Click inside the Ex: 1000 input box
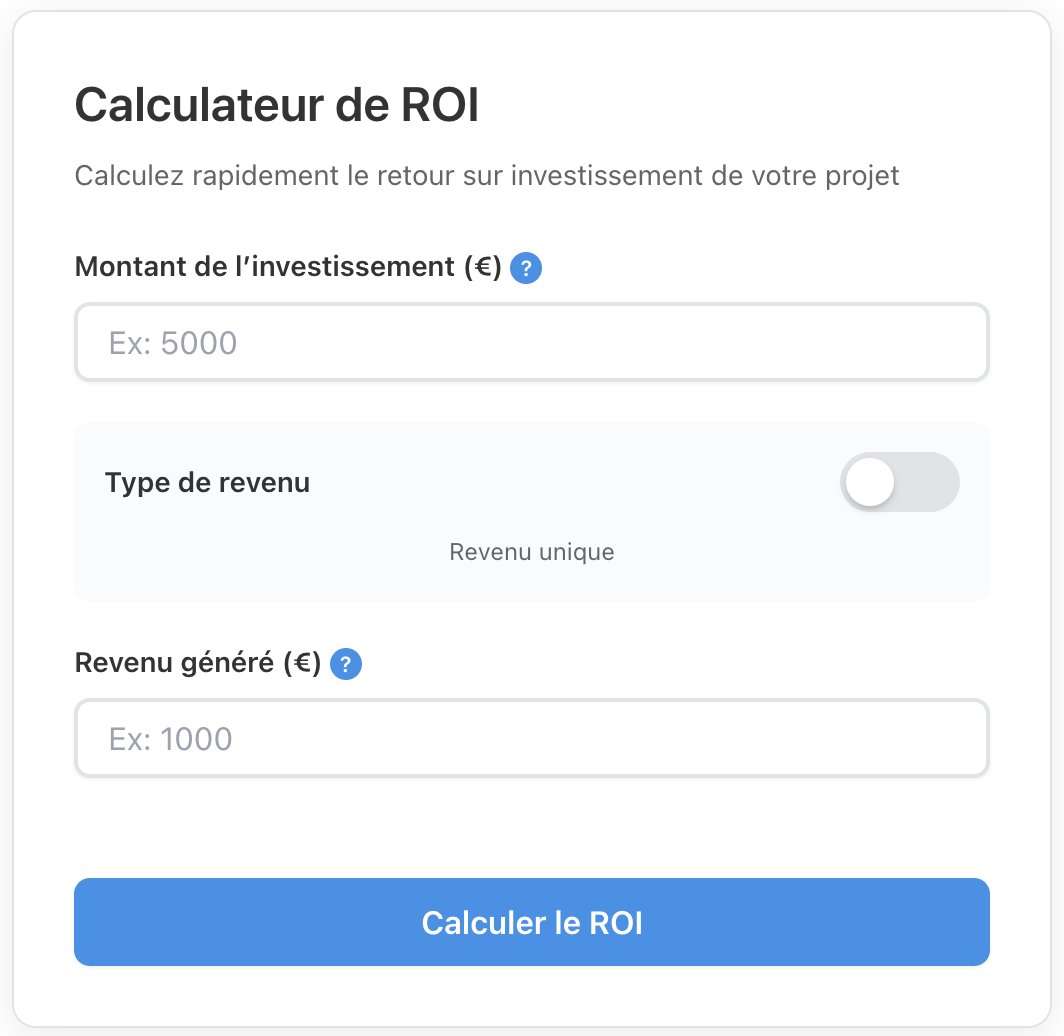The width and height of the screenshot is (1064, 1036). [531, 738]
